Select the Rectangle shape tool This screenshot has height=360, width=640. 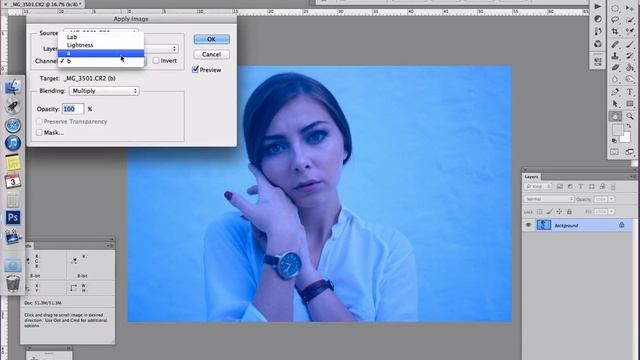tap(630, 104)
